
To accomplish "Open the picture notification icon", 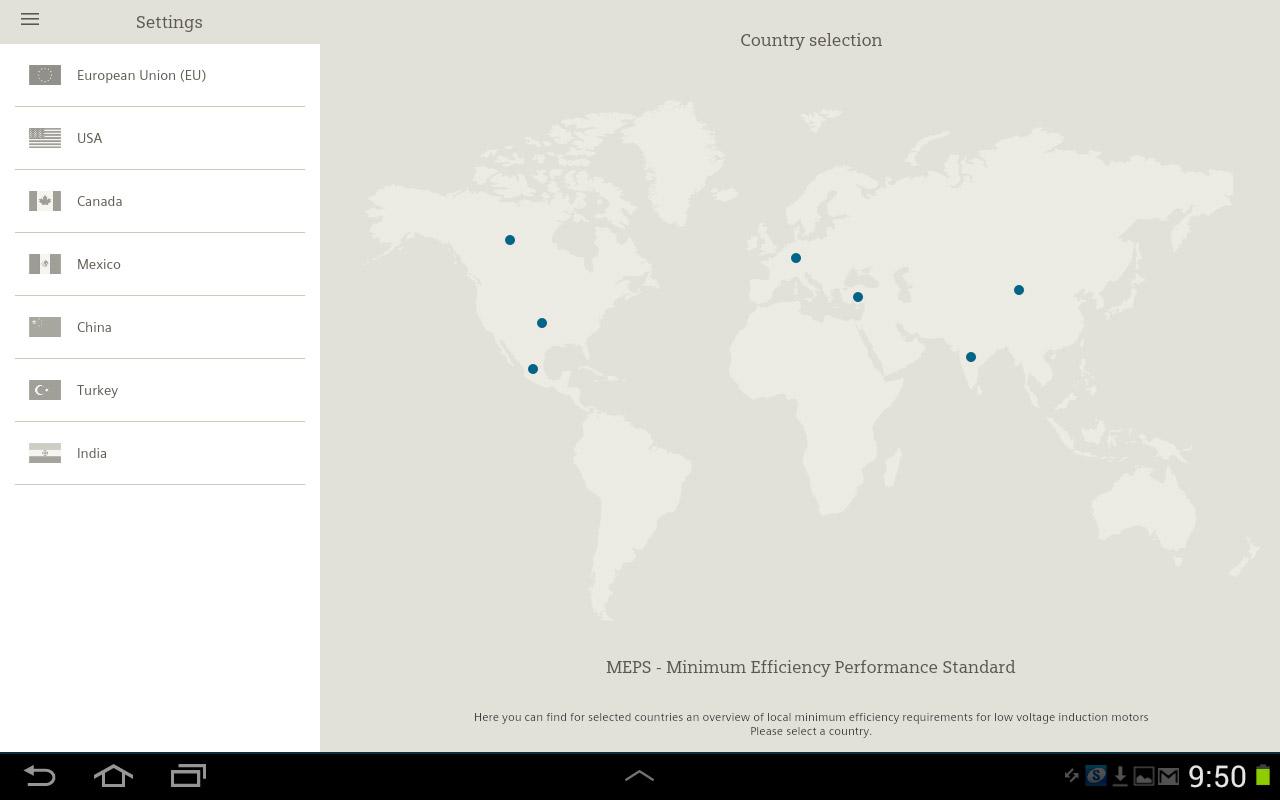I will pyautogui.click(x=1144, y=776).
